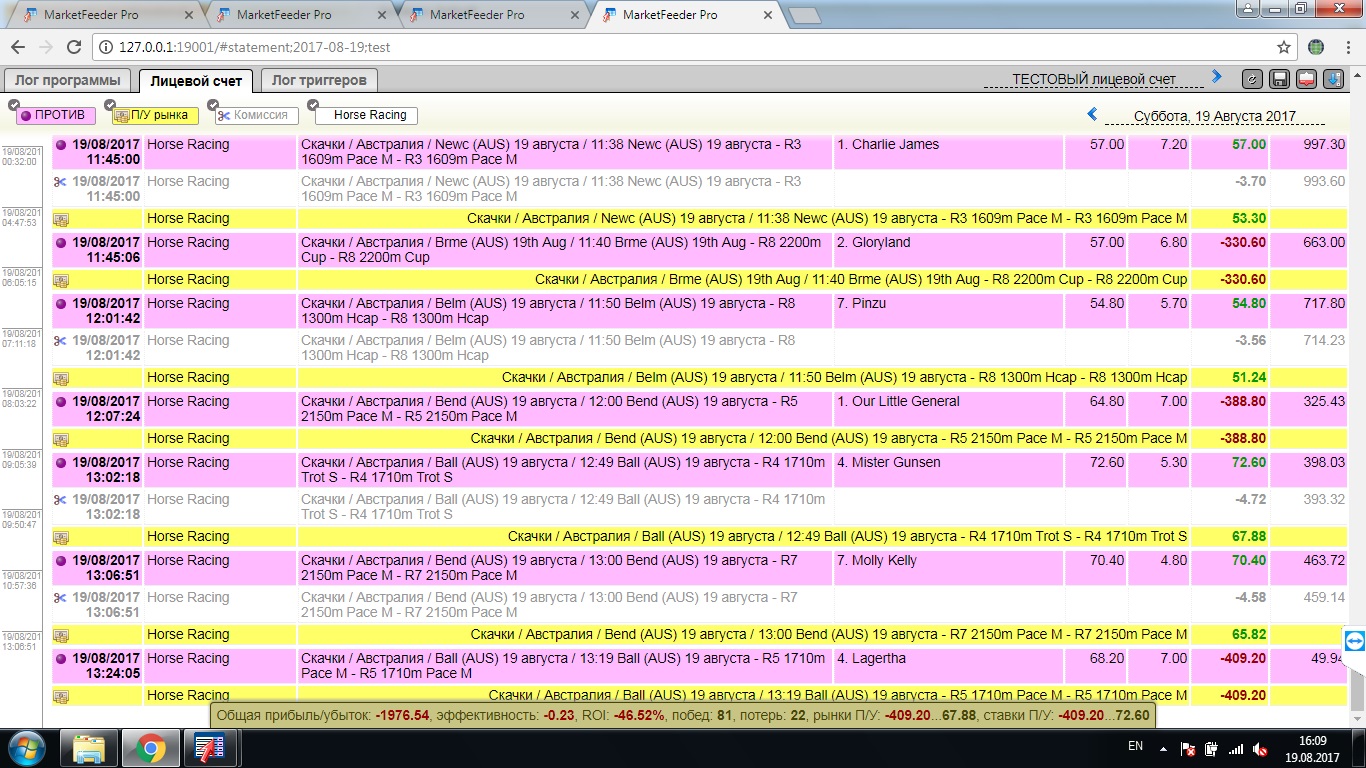Image resolution: width=1366 pixels, height=768 pixels.
Task: Open the Лог триггеров tab
Action: tap(319, 80)
